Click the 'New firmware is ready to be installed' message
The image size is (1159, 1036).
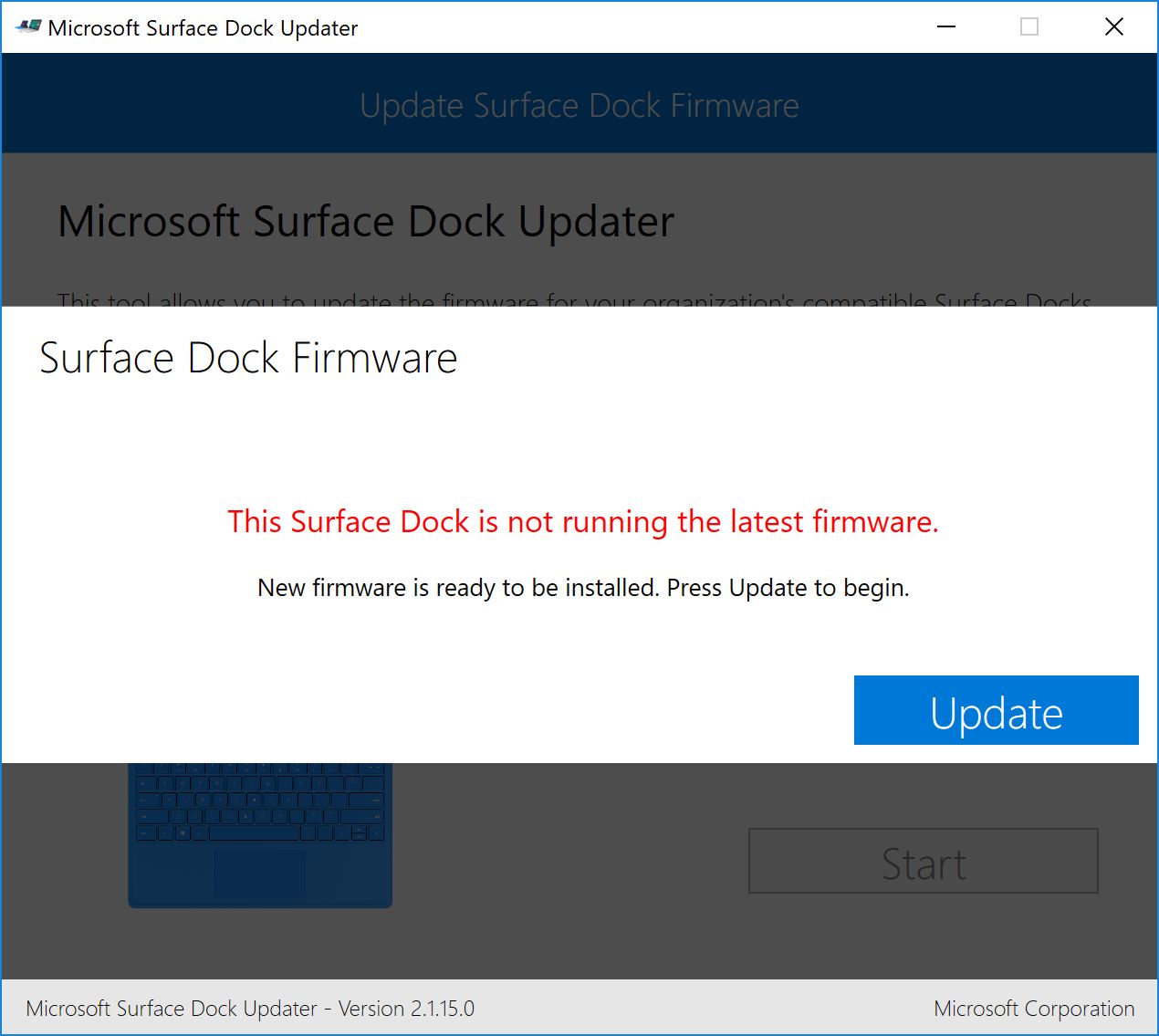pyautogui.click(x=583, y=588)
